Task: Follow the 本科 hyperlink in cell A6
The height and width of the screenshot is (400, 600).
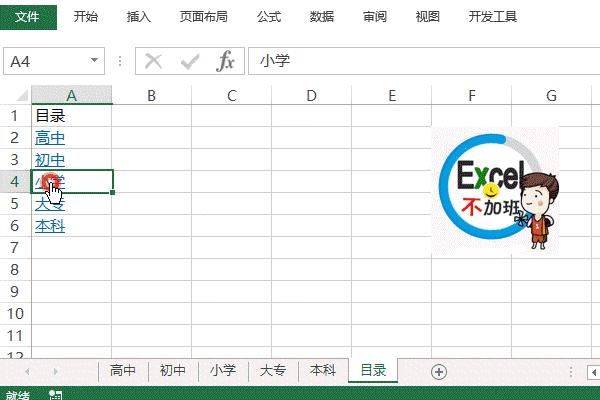Action: [50, 226]
